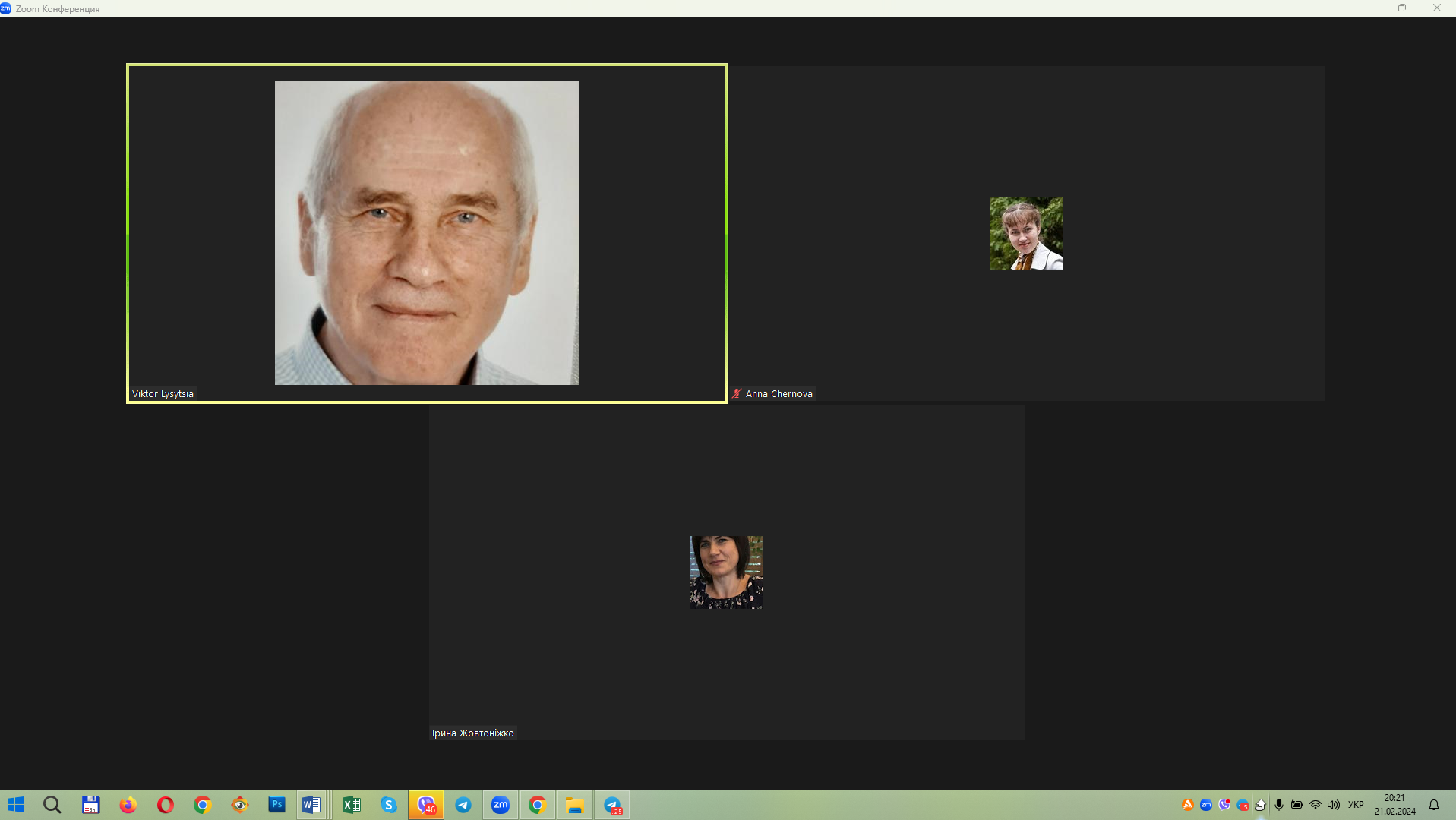Viewport: 1456px width, 820px height.
Task: Click the orange Avast icon in the system tray
Action: (x=1188, y=805)
